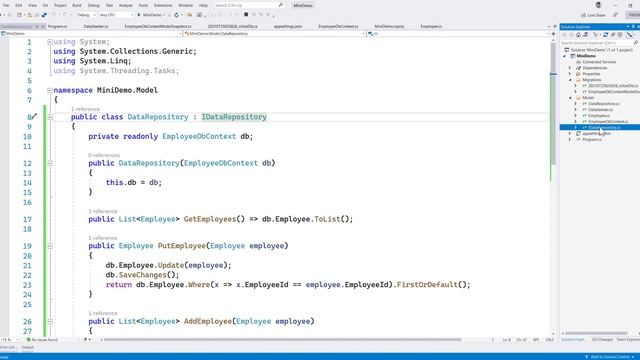640x360 pixels.
Task: Click the user account icon in title bar
Action: click(598, 5)
